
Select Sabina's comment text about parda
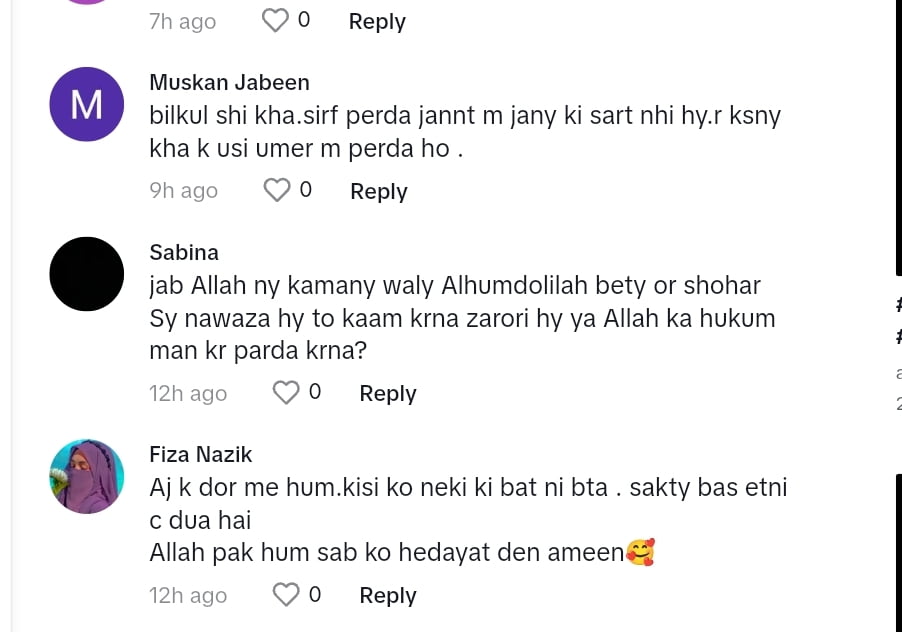462,319
